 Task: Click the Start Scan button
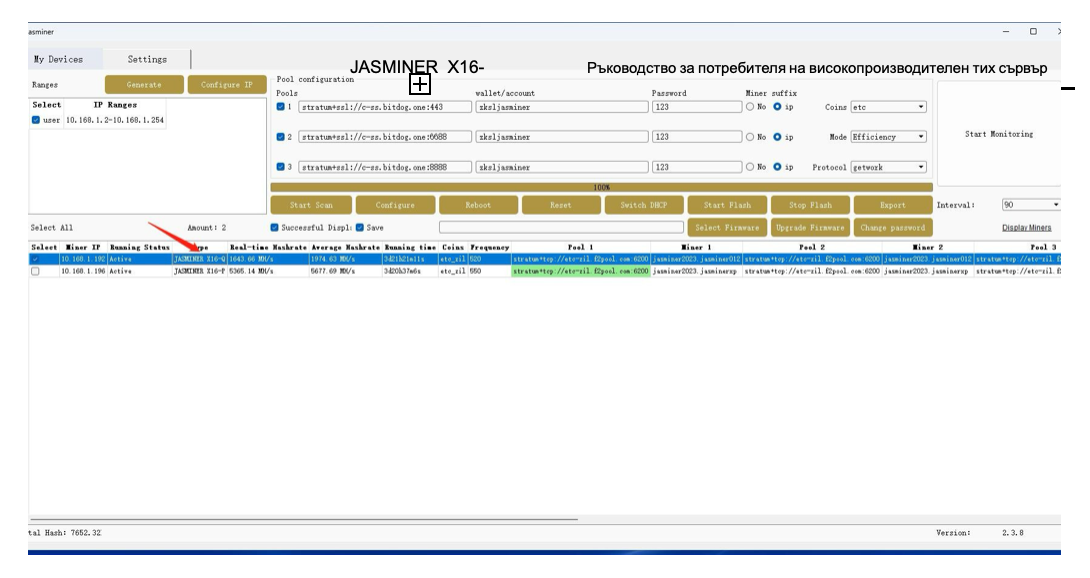tap(311, 205)
